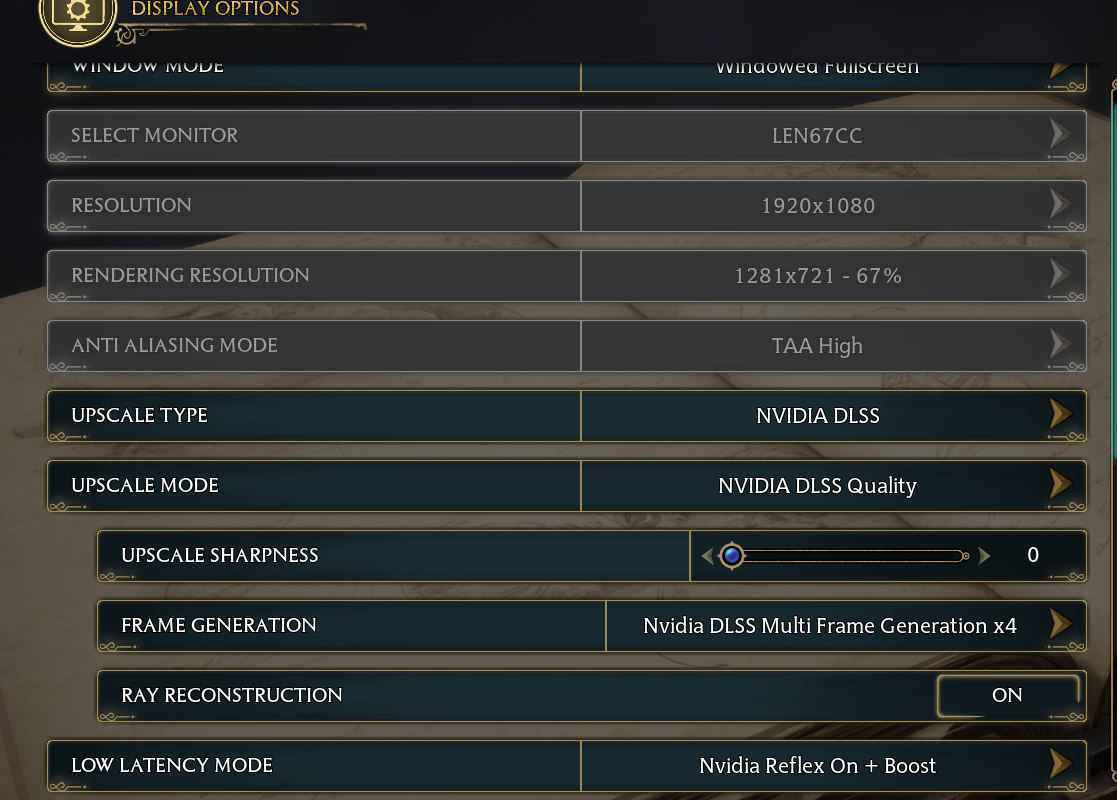Open the NVIDIA DLSS Quality mode selector

click(817, 486)
